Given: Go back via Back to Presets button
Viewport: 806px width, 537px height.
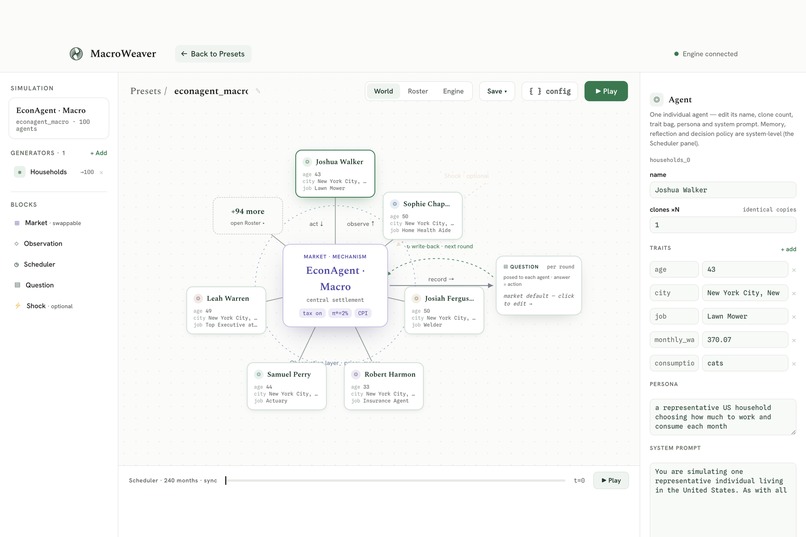Looking at the screenshot, I should click(x=213, y=53).
